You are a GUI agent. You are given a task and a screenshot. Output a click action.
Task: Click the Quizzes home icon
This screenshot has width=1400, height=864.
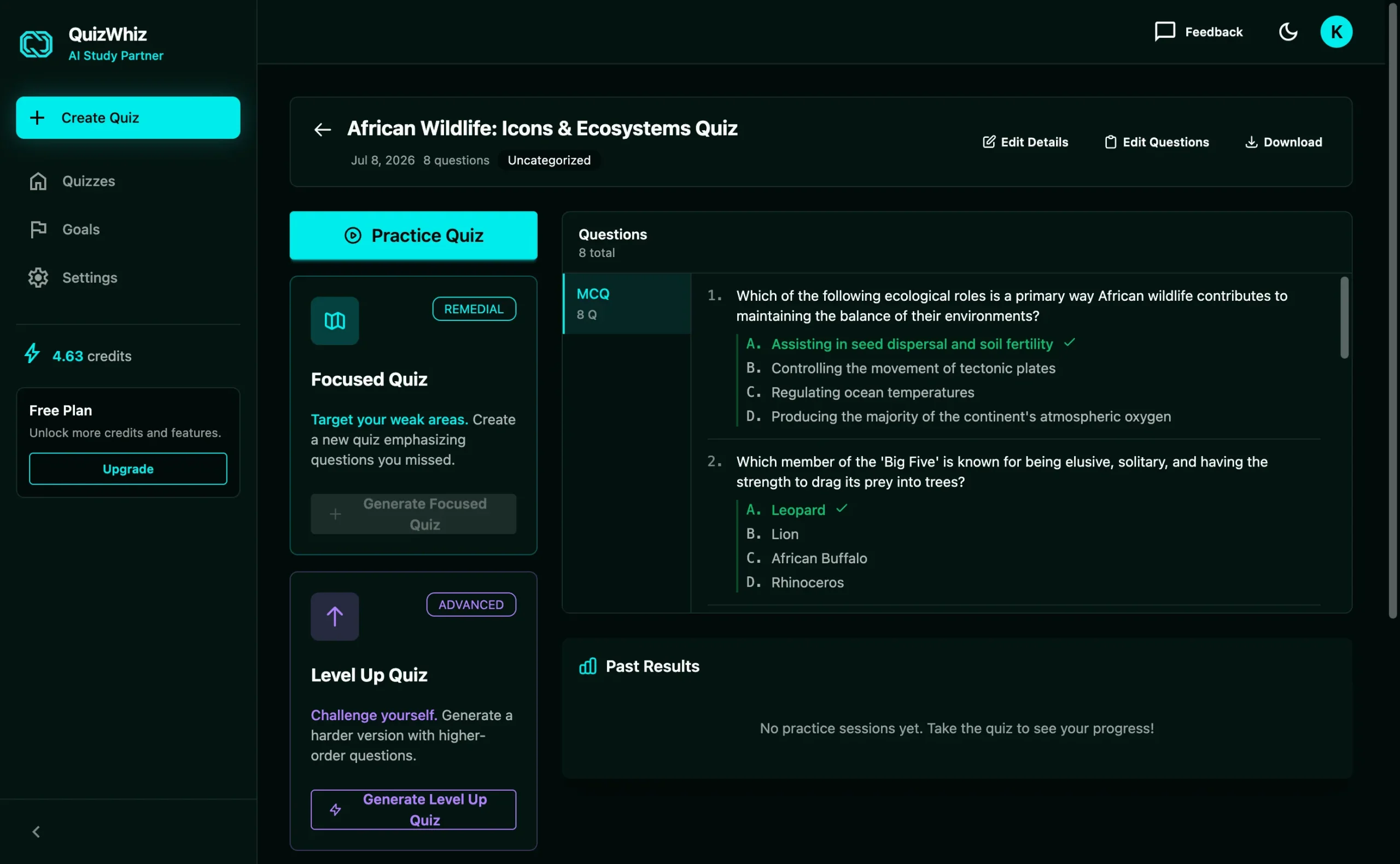coord(38,181)
